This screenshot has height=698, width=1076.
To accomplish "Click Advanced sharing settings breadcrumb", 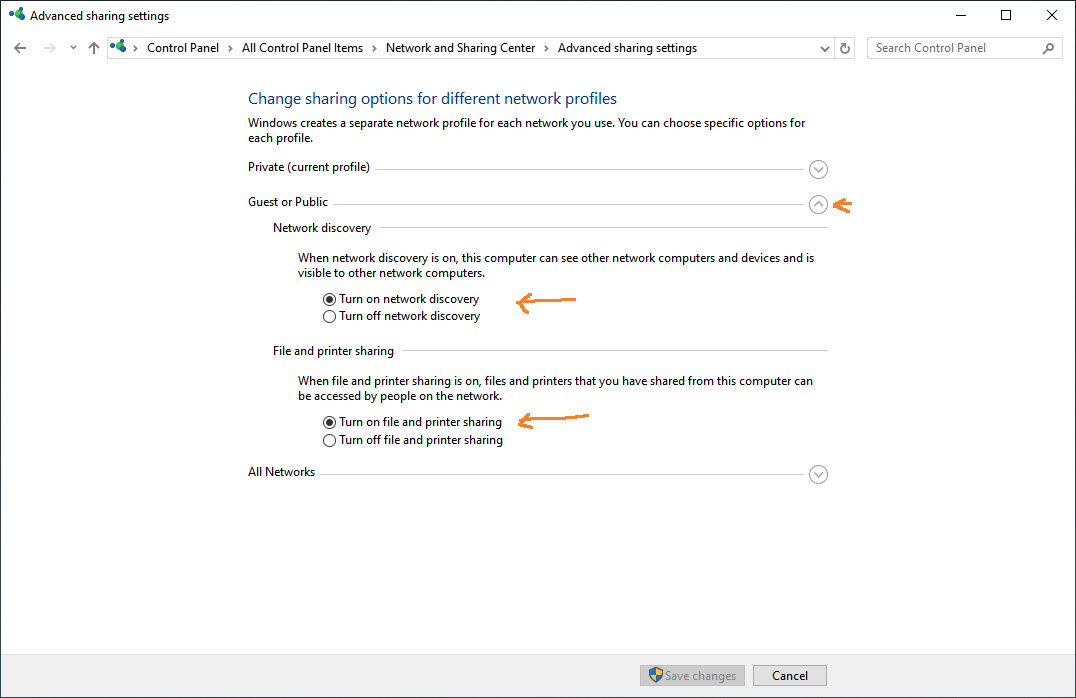I will (627, 48).
